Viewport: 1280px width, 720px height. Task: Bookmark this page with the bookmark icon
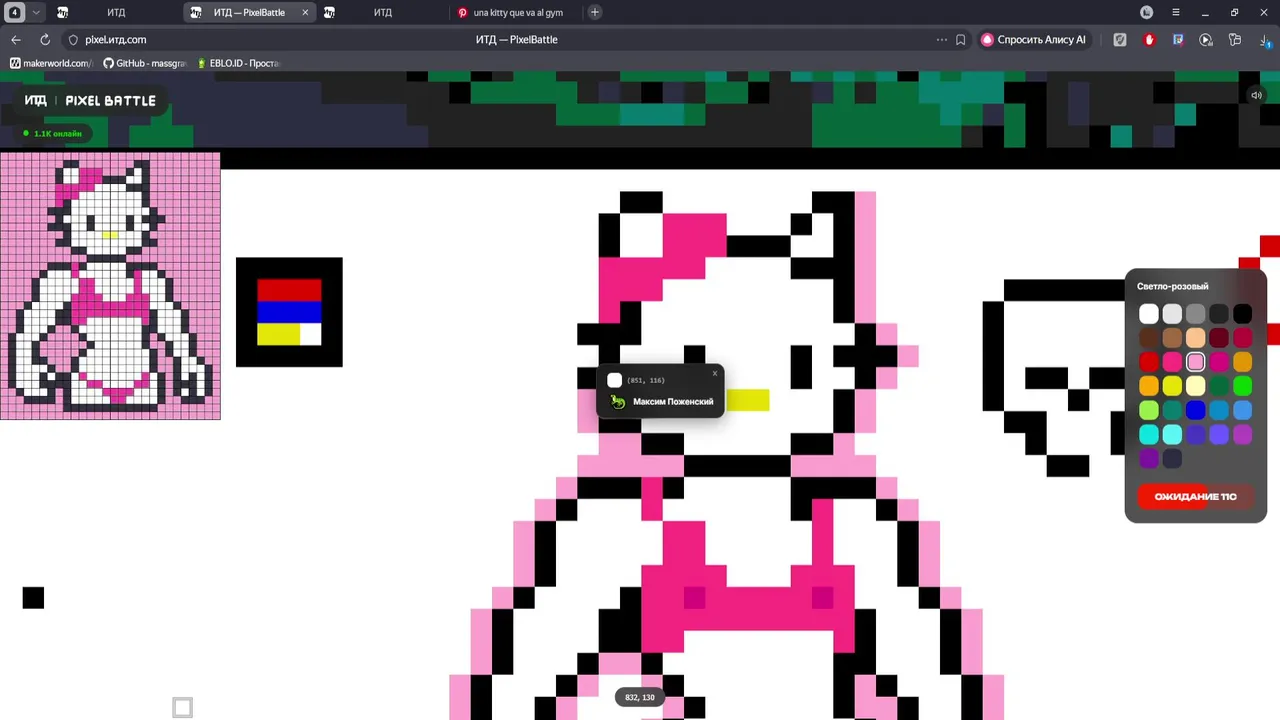(961, 40)
